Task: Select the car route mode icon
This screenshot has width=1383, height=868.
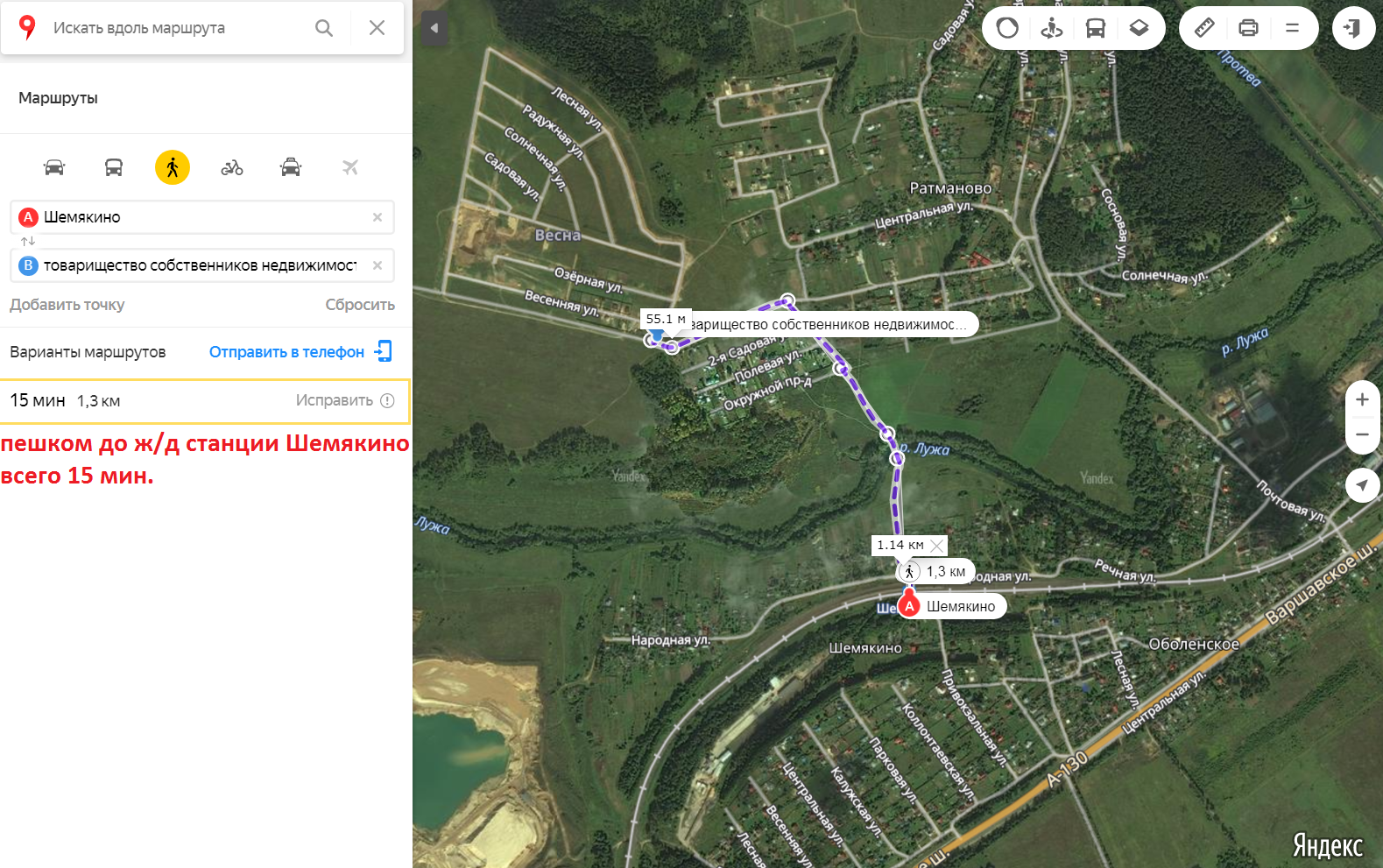Action: pyautogui.click(x=54, y=167)
